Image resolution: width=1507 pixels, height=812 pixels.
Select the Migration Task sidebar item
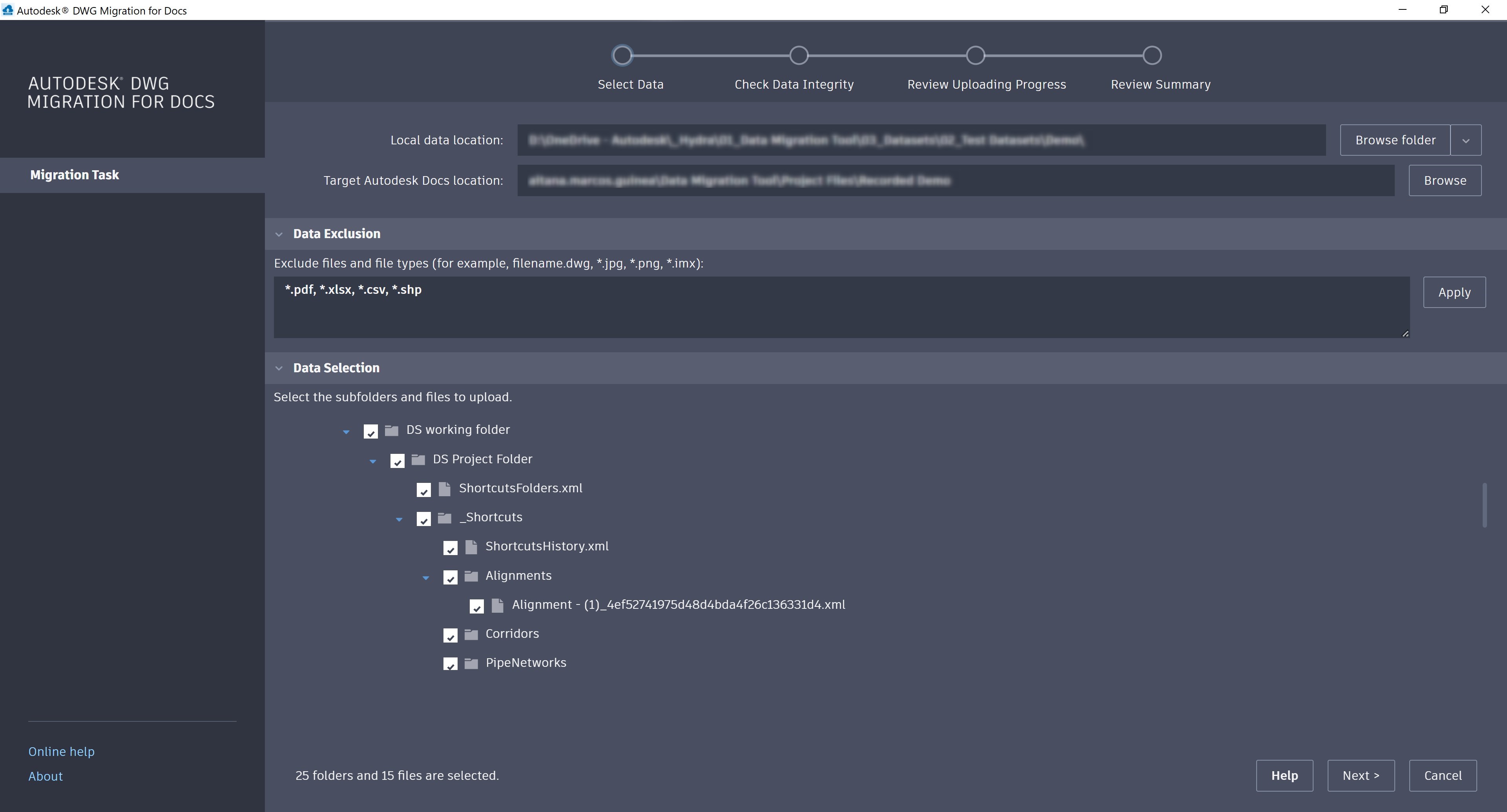74,175
